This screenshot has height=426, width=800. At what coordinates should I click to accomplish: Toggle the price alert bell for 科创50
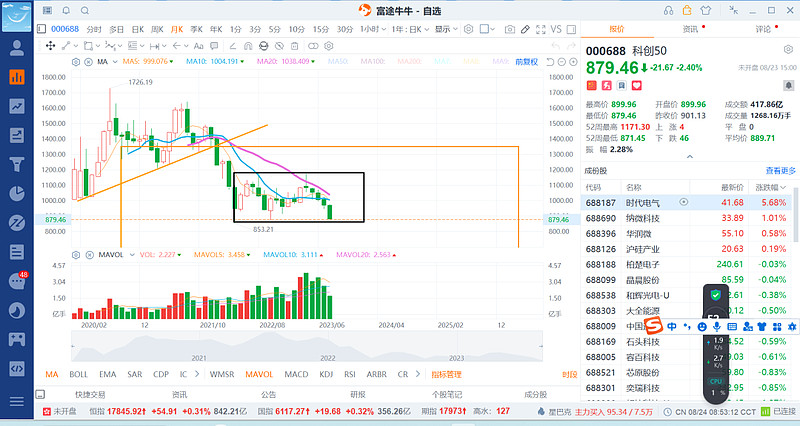coord(789,85)
